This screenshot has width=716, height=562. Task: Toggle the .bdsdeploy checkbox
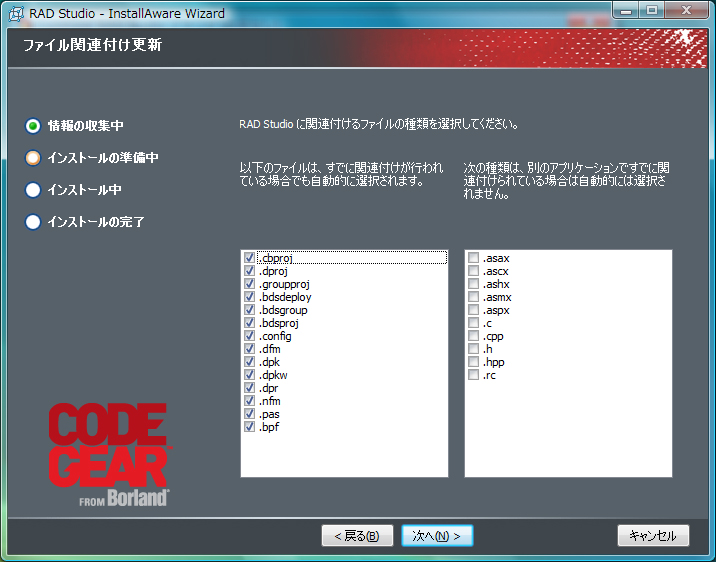coord(249,297)
